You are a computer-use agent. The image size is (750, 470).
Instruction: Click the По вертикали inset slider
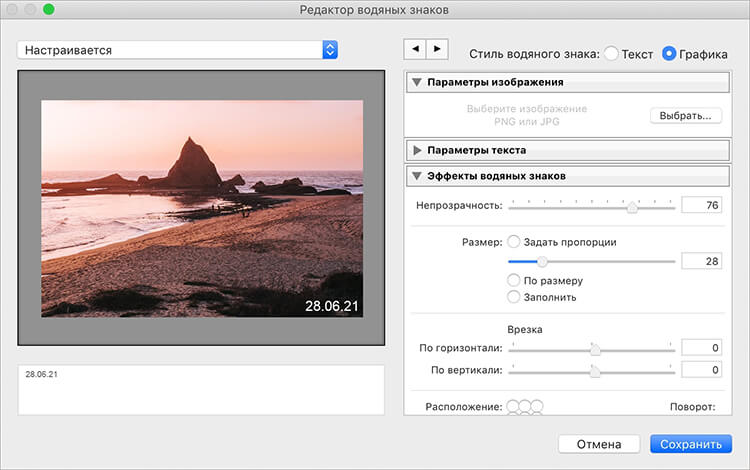592,371
